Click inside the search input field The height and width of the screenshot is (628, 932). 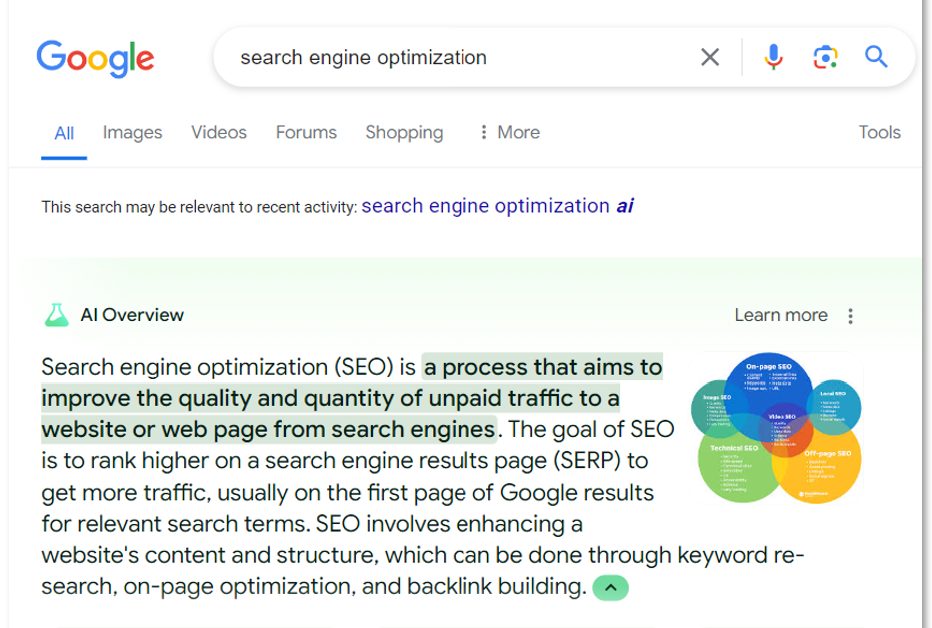point(450,58)
